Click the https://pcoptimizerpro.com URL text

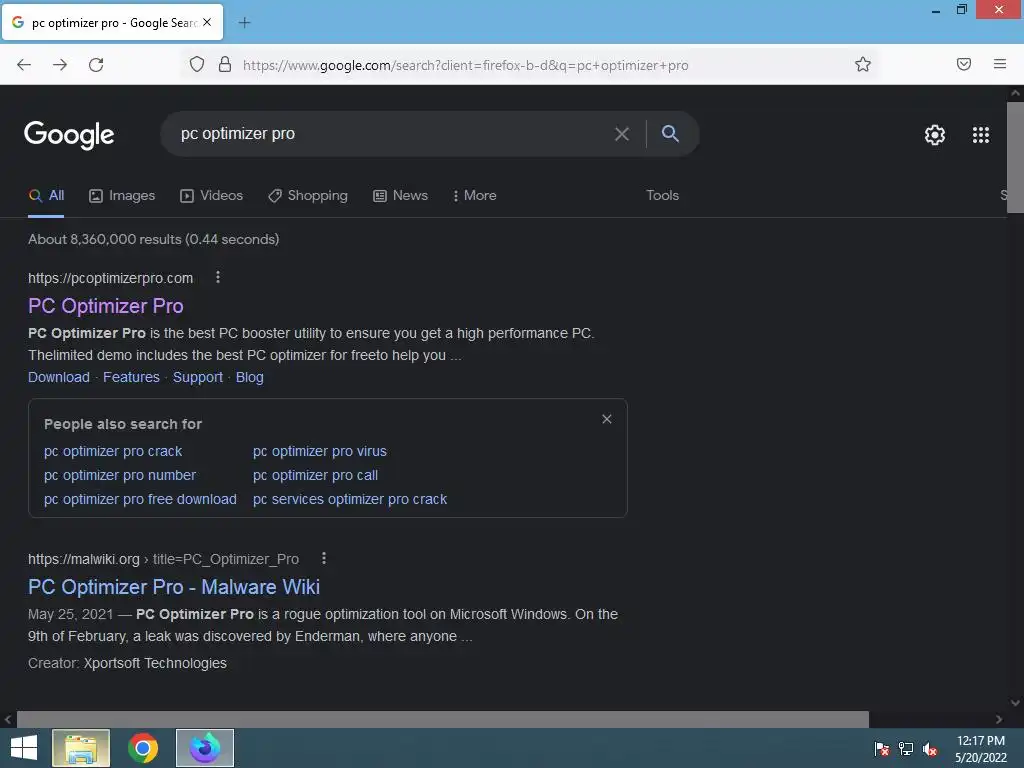pyautogui.click(x=110, y=278)
